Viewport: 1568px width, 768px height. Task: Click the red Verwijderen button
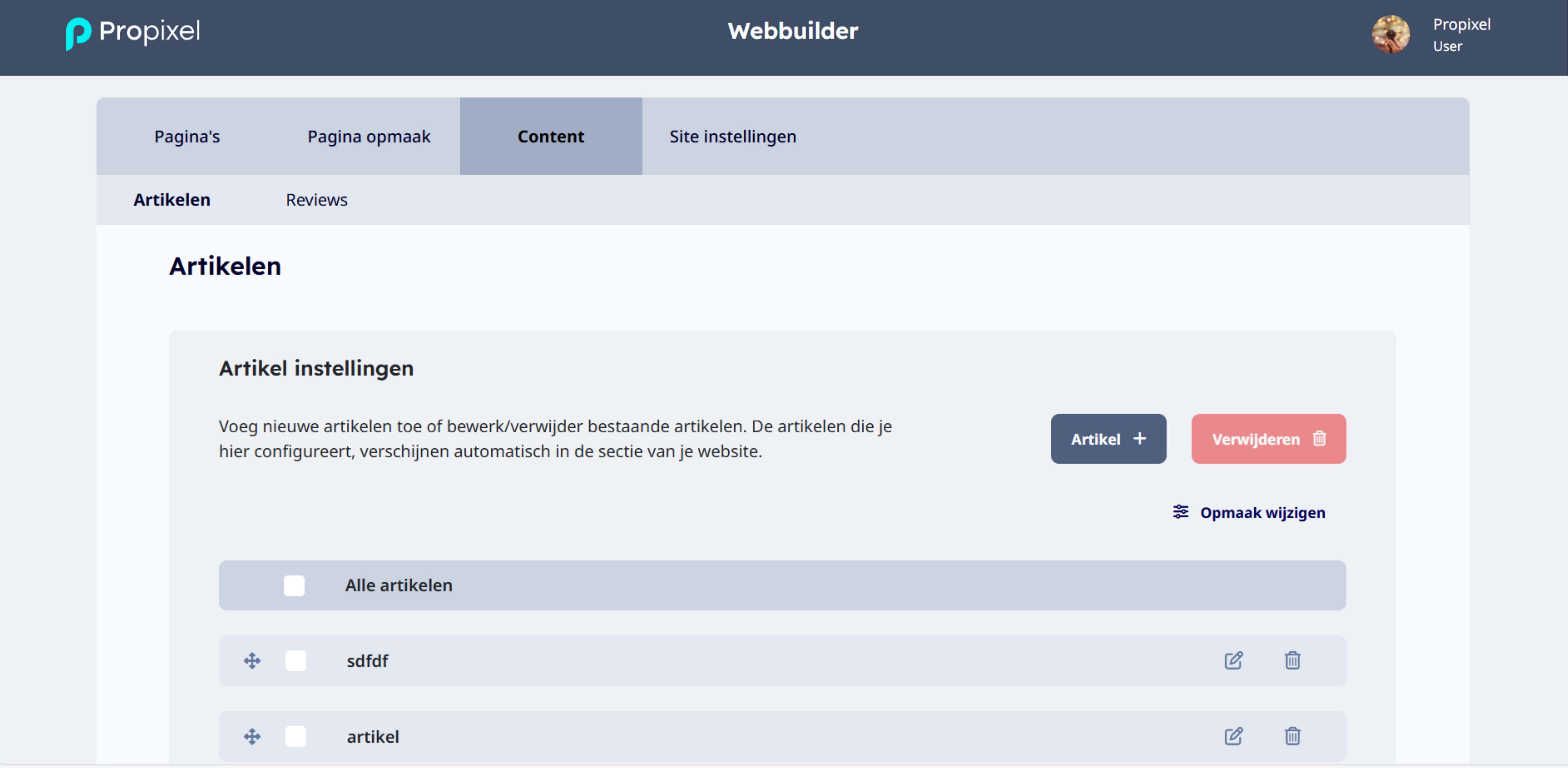pos(1268,439)
